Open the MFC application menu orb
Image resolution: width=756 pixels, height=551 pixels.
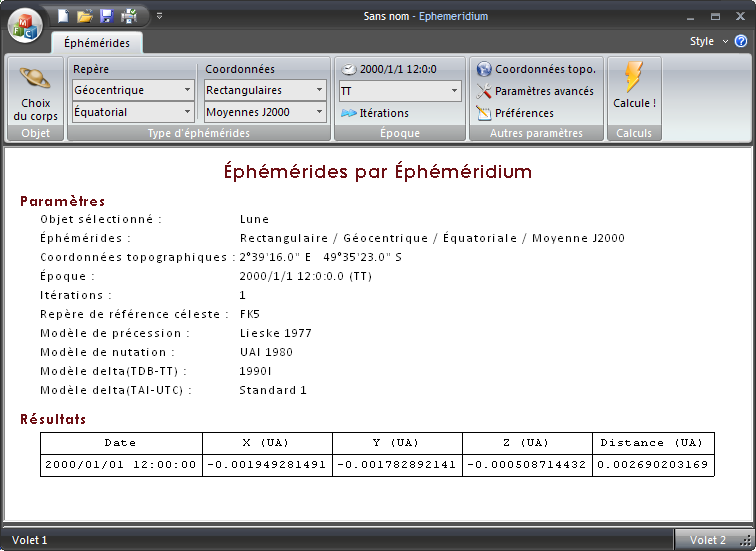click(25, 24)
